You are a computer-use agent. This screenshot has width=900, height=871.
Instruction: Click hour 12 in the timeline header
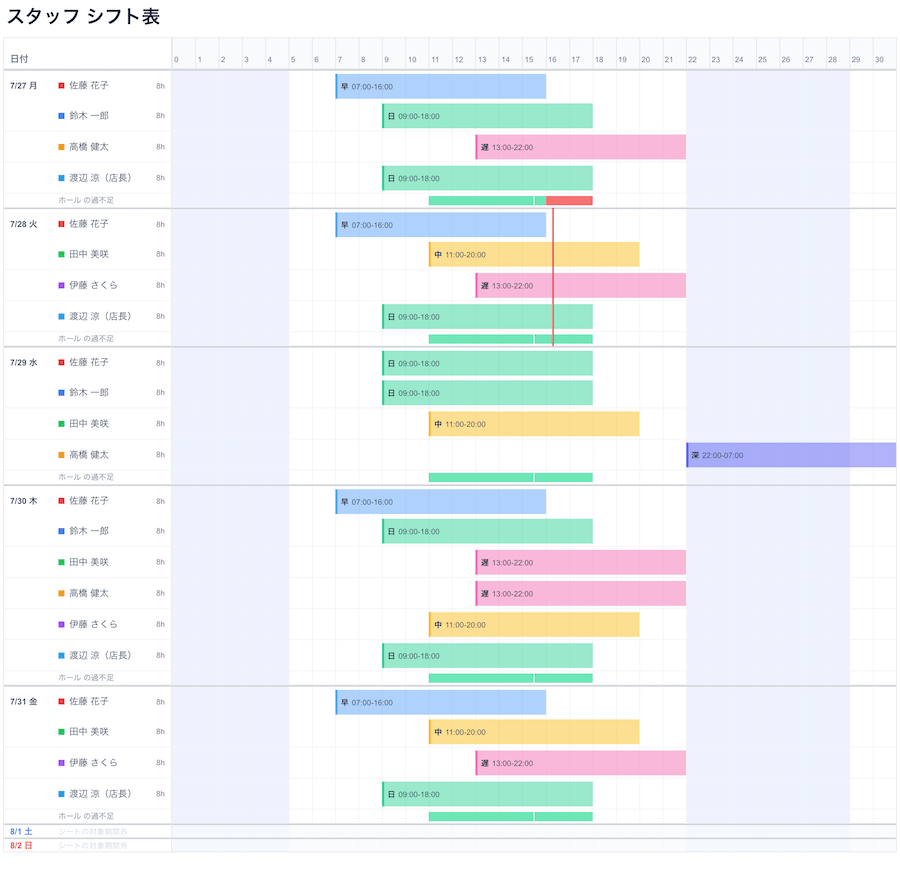click(x=459, y=60)
